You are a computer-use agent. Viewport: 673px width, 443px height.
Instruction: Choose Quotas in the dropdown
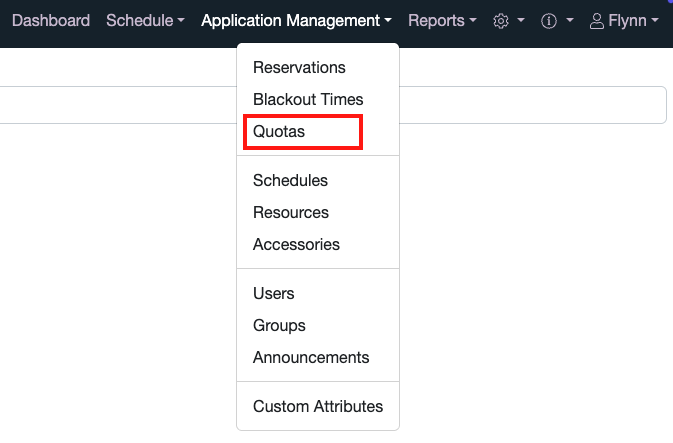click(318, 131)
